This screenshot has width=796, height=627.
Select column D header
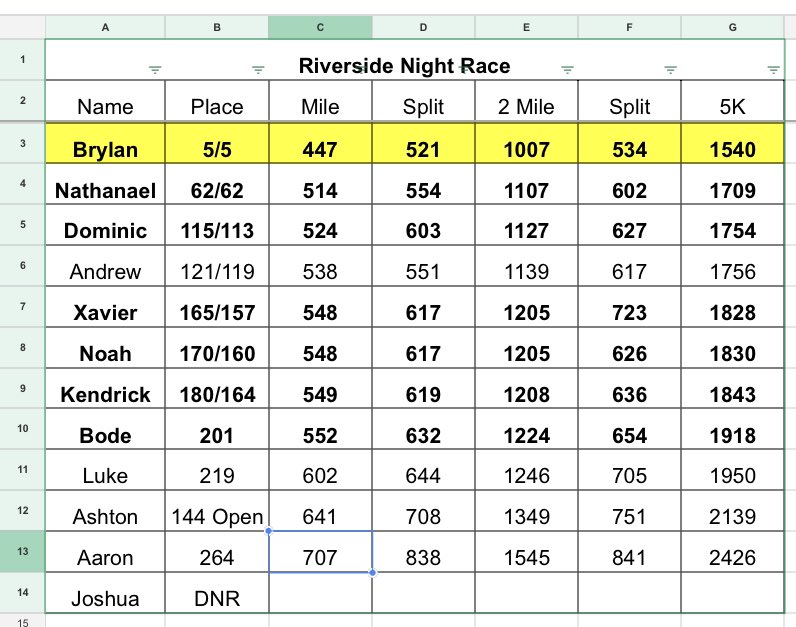point(423,27)
